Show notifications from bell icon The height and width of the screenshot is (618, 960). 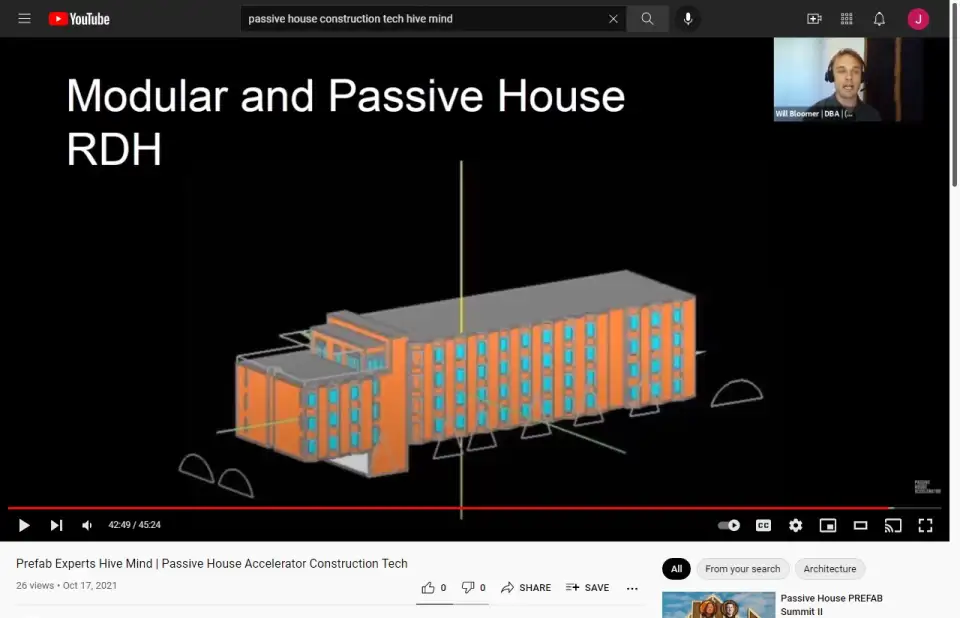pos(879,19)
